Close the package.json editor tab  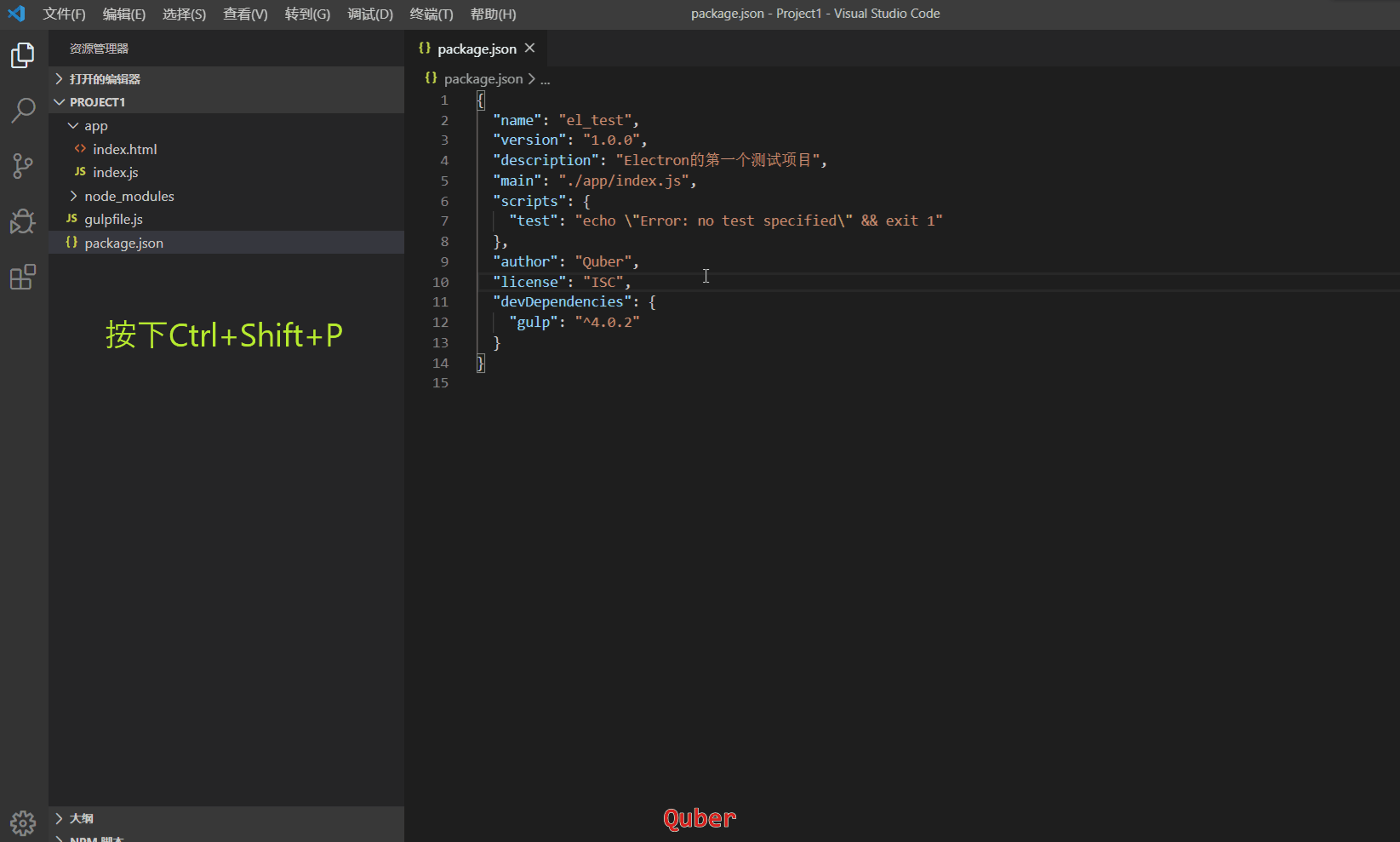pyautogui.click(x=529, y=49)
